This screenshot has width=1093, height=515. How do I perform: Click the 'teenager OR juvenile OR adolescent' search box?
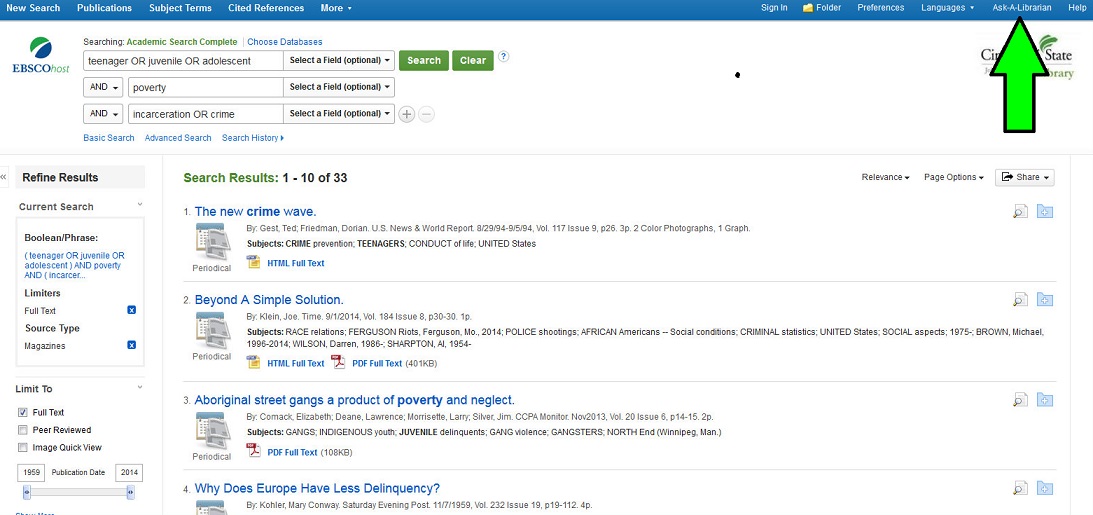[183, 61]
